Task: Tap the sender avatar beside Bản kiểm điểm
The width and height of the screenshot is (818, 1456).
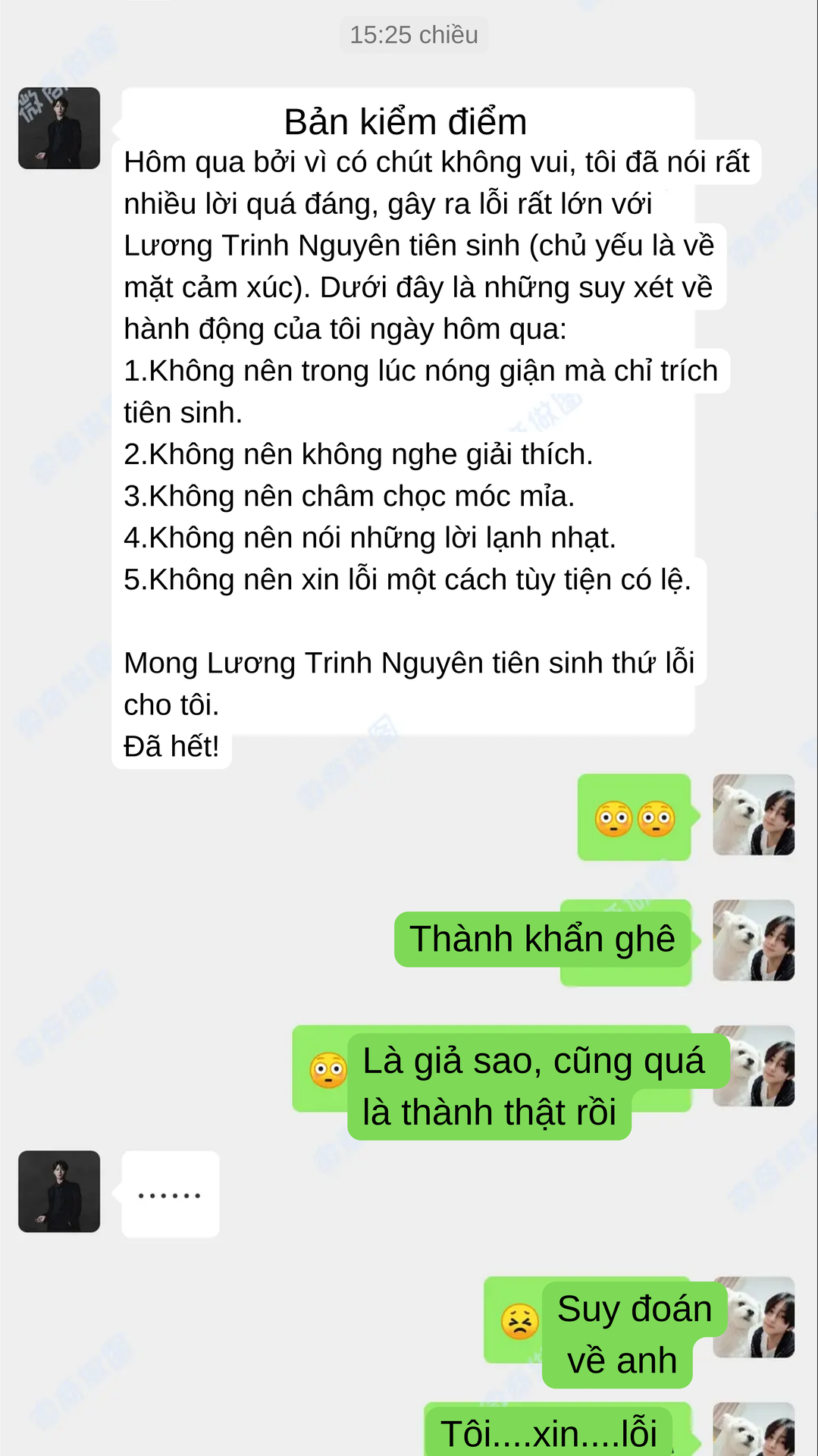Action: coord(59,128)
